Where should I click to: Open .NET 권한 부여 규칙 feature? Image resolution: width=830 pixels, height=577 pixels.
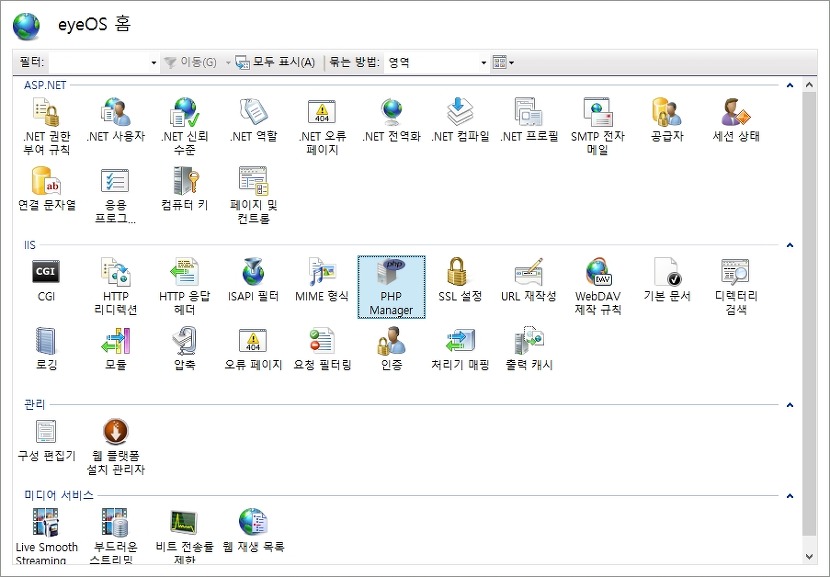[47, 127]
